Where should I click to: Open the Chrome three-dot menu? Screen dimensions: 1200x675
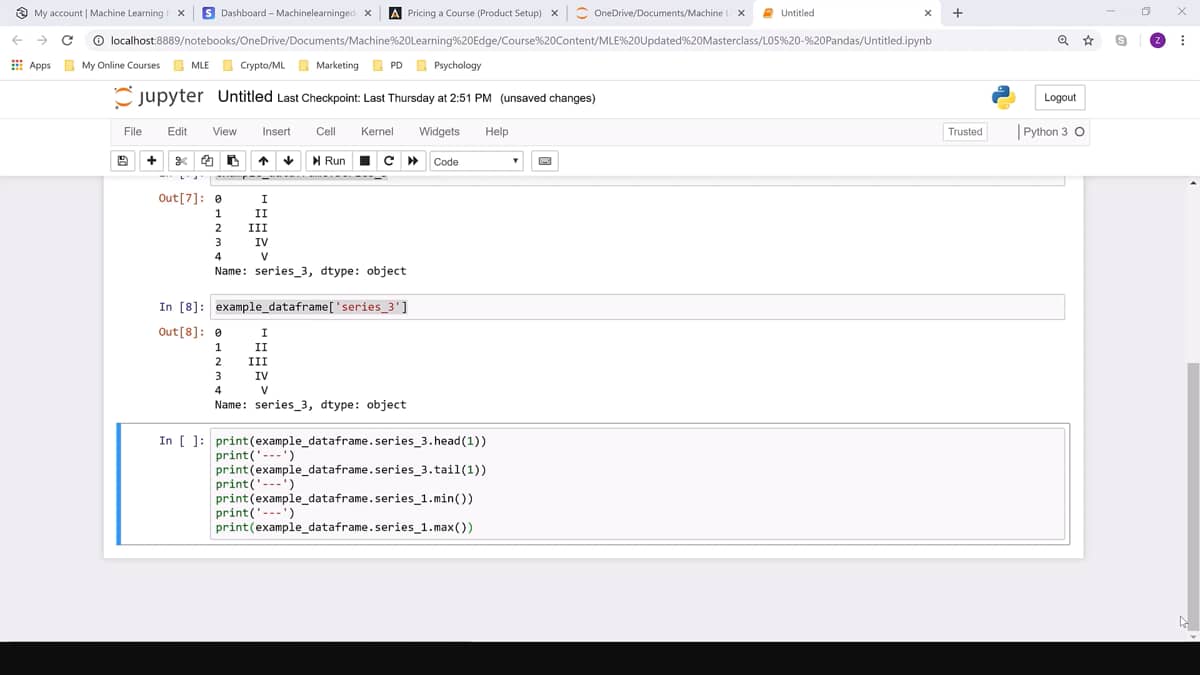click(1183, 40)
